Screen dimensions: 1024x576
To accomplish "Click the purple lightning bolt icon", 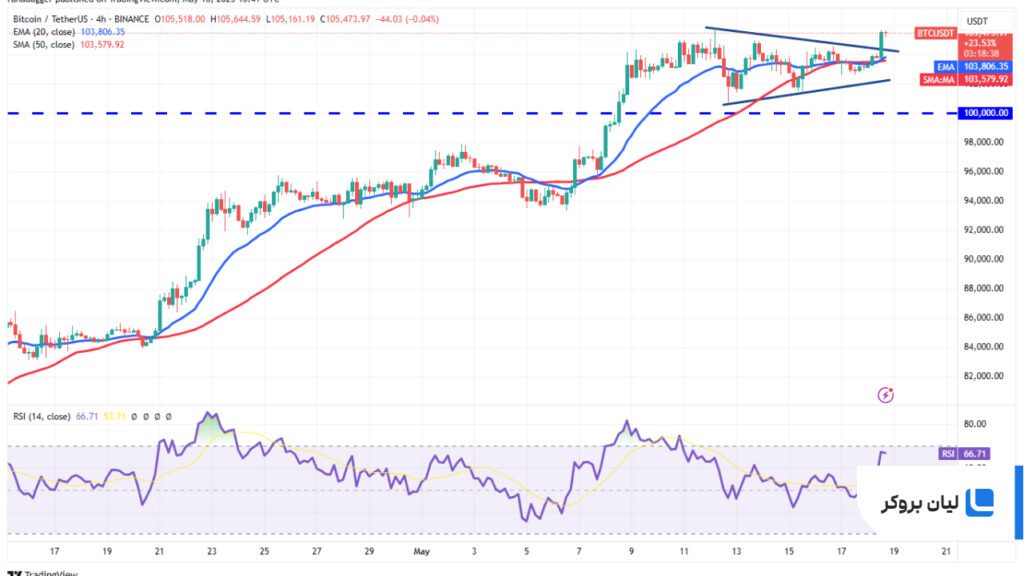I will coord(885,394).
